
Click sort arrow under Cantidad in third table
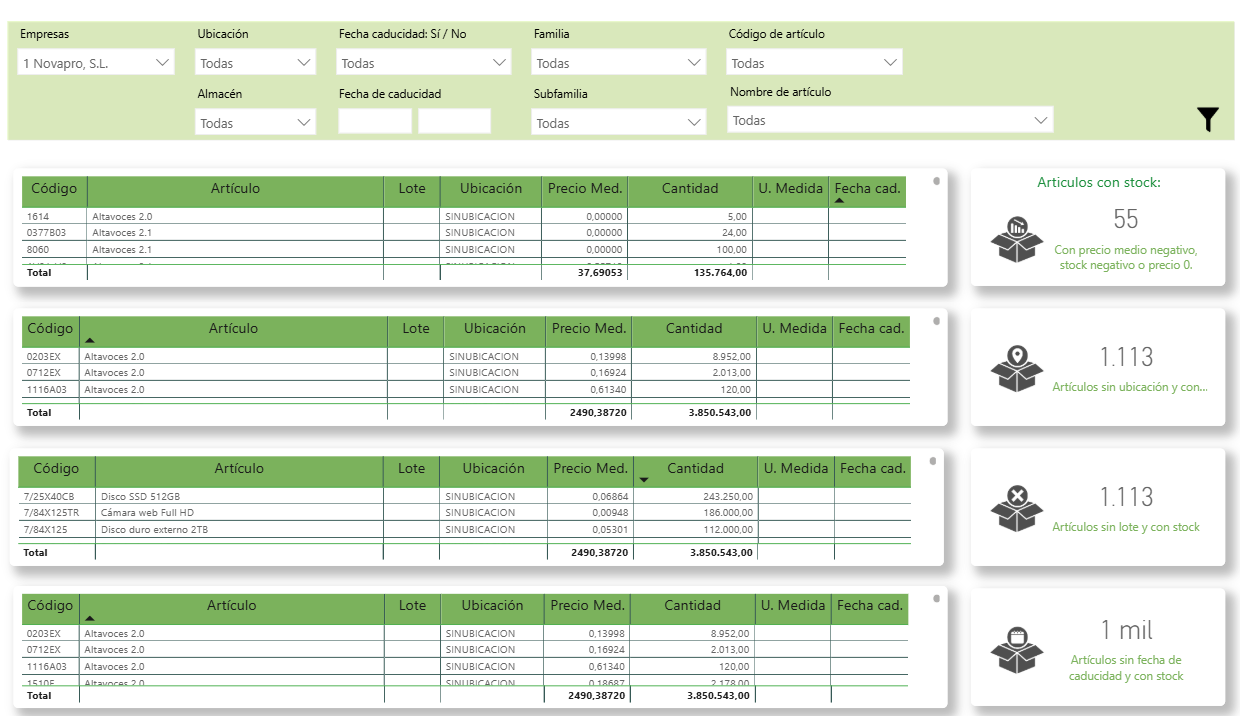coord(644,480)
